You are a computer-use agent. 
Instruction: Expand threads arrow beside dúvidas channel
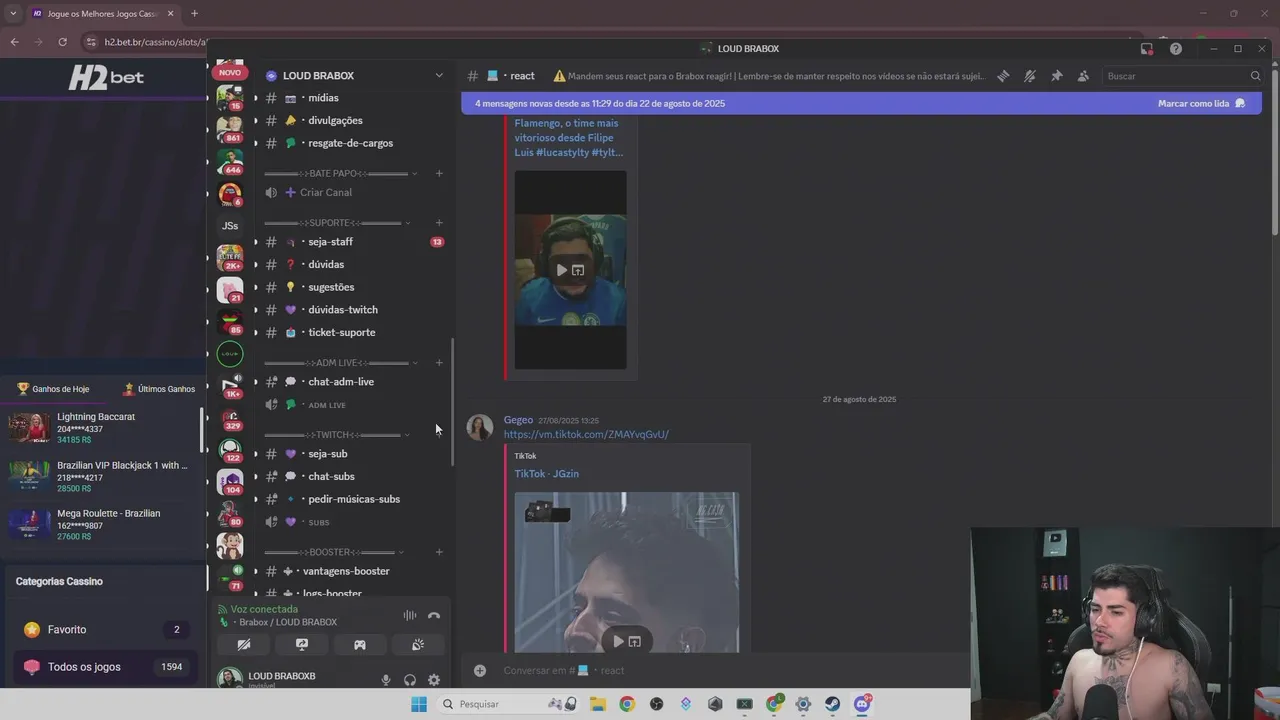point(256,264)
